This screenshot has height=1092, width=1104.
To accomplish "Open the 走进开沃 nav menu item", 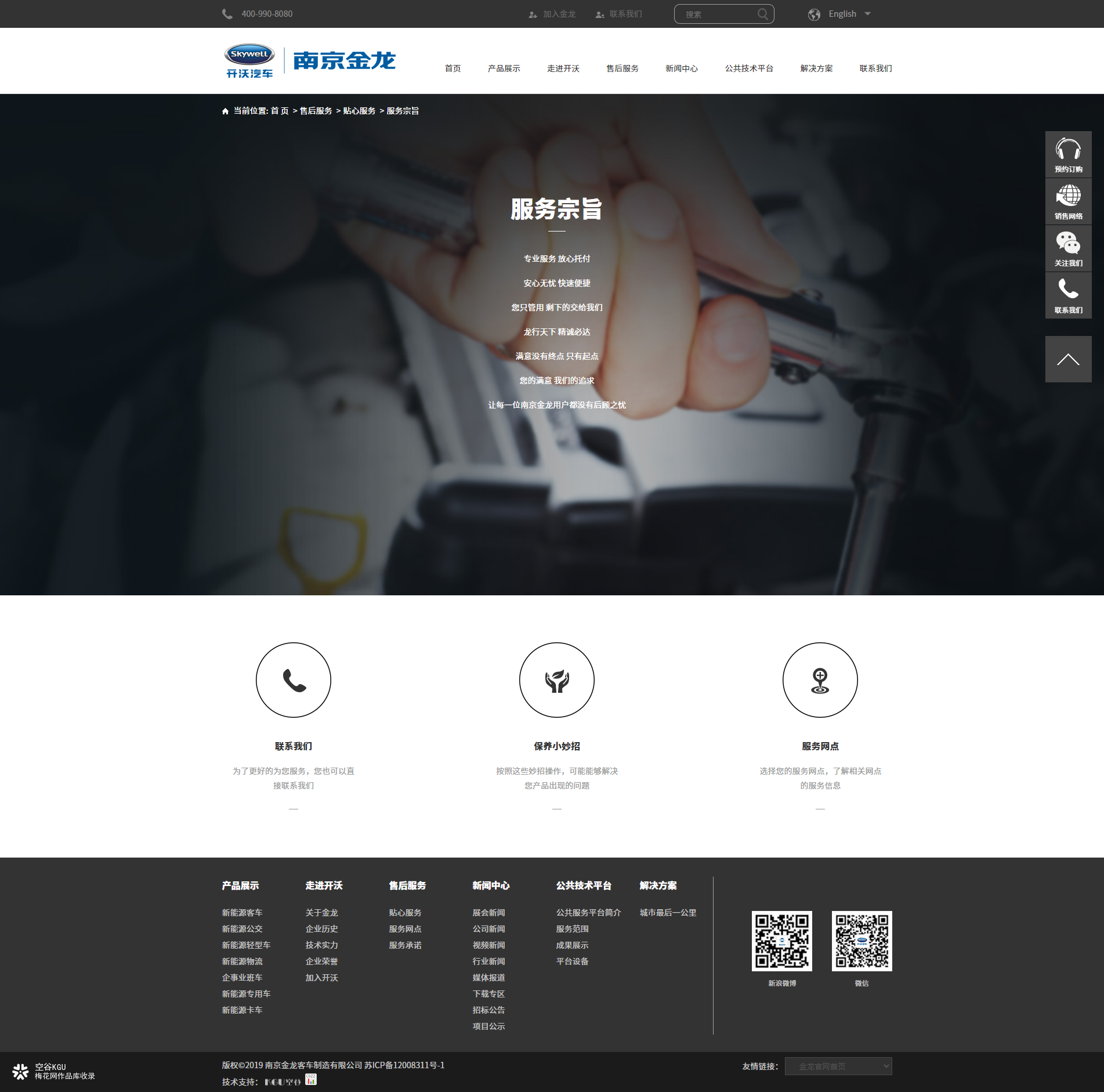I will click(563, 68).
